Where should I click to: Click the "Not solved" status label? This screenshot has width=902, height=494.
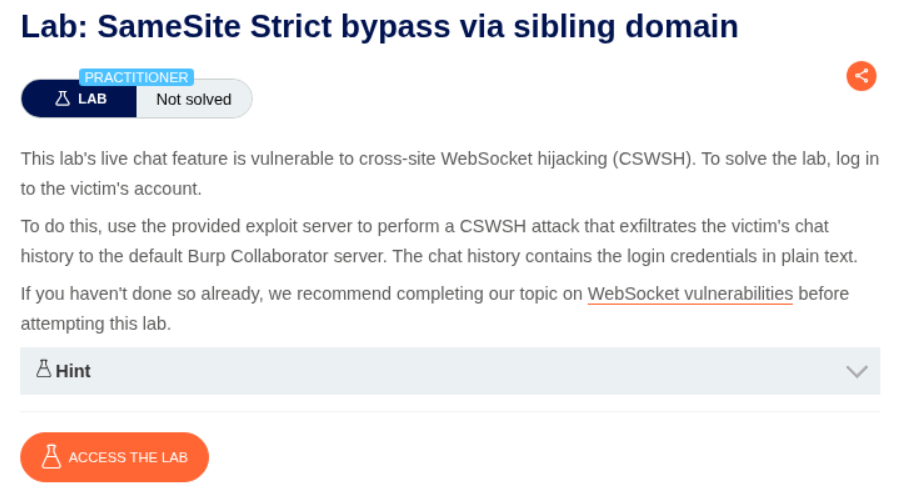(194, 99)
